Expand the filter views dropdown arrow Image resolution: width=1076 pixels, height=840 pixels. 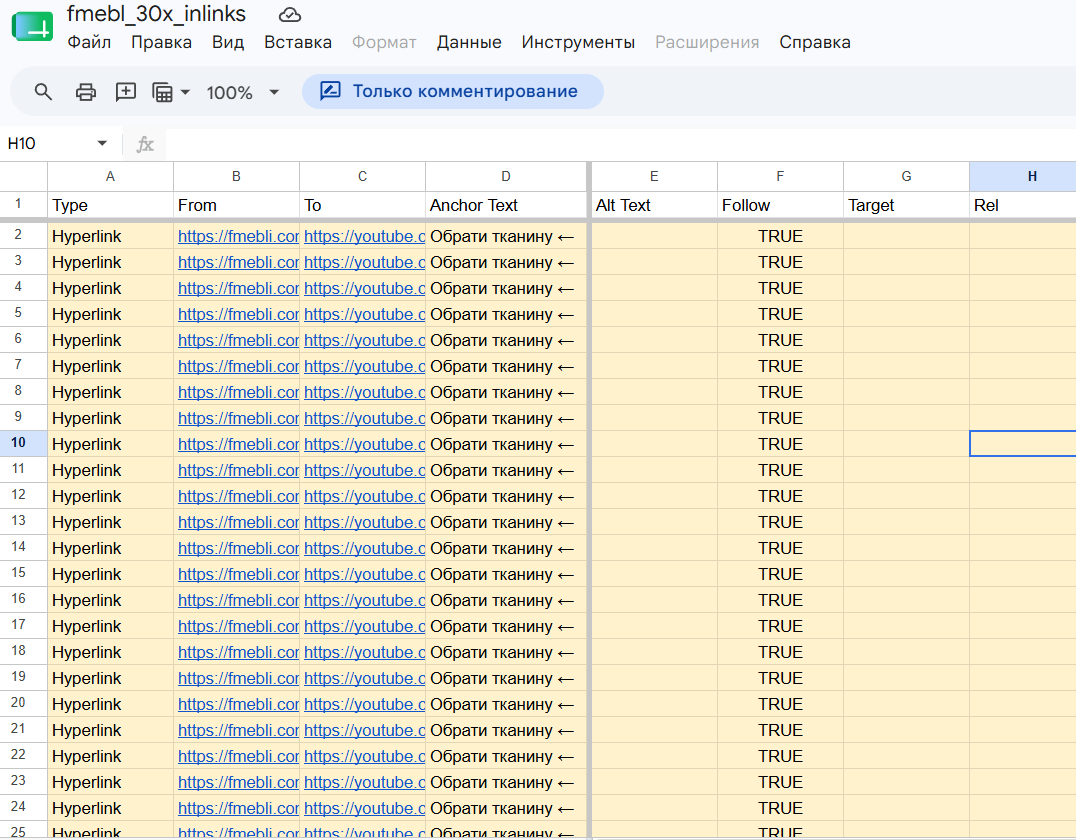185,92
